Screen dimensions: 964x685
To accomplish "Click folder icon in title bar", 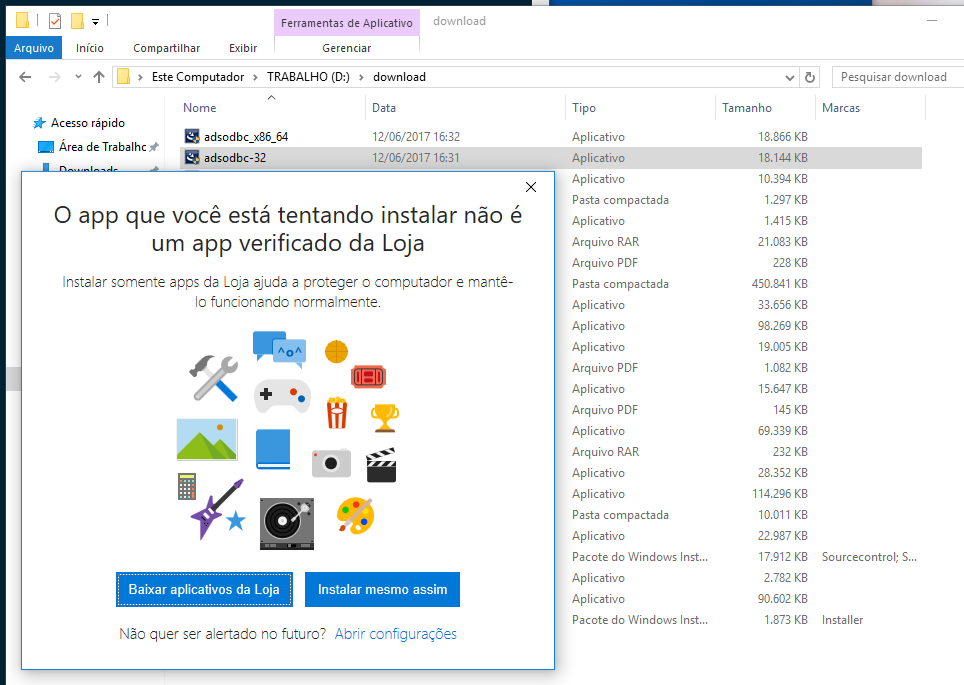I will (x=22, y=21).
